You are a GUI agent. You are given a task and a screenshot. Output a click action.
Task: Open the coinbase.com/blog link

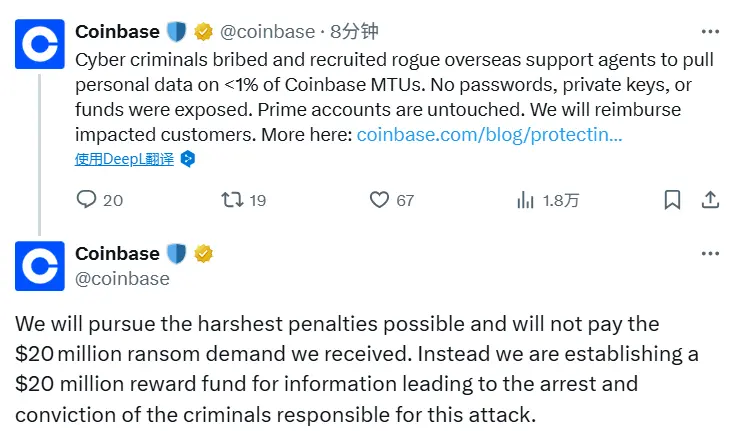point(489,134)
